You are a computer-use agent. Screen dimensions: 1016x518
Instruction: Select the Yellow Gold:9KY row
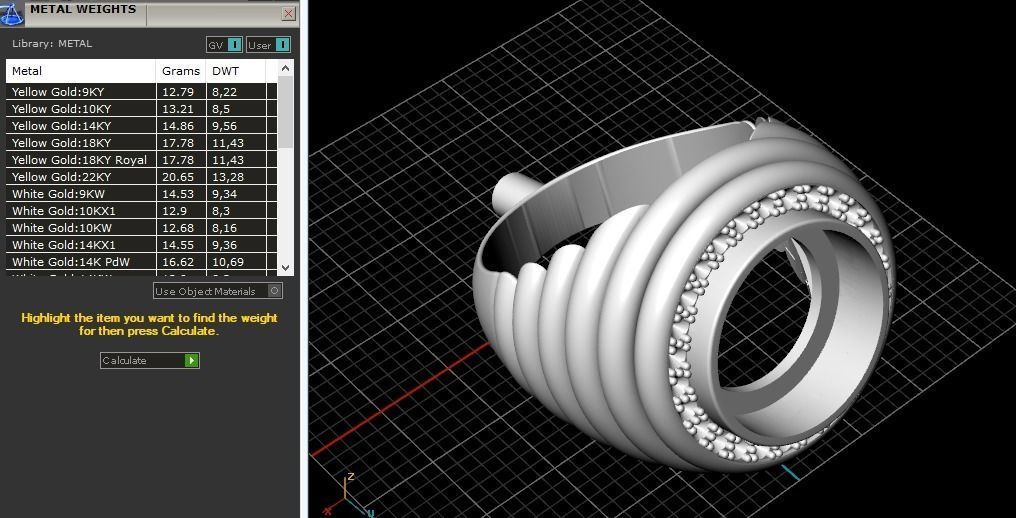click(x=142, y=91)
